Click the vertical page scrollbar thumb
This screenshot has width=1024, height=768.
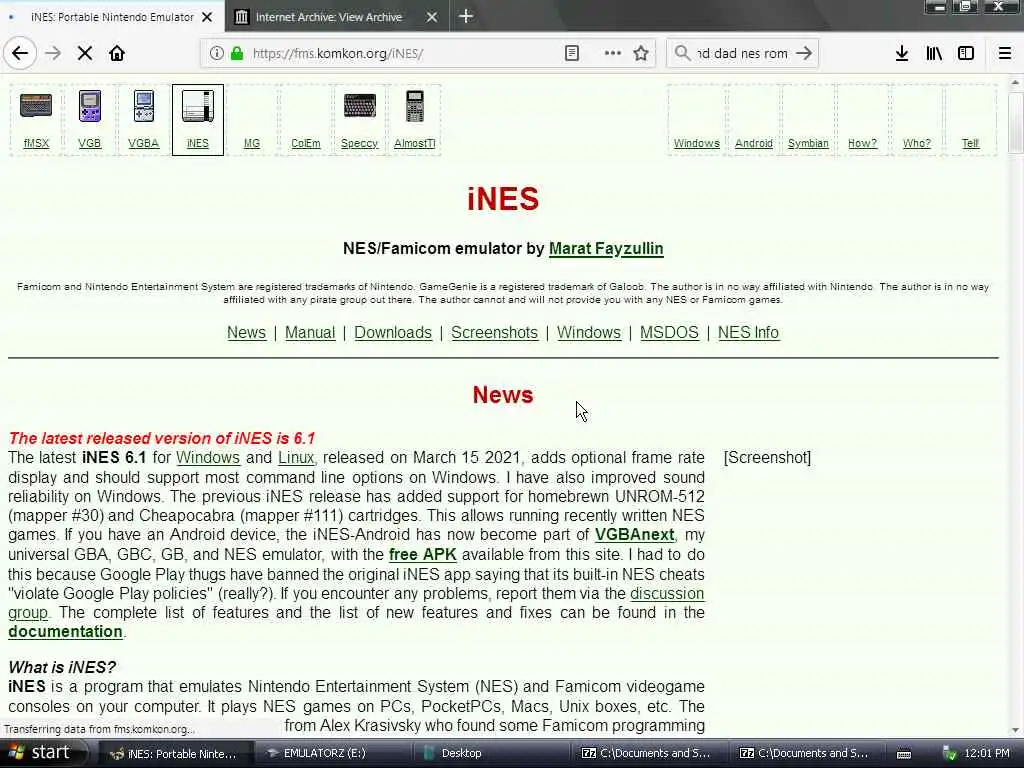[x=1016, y=123]
